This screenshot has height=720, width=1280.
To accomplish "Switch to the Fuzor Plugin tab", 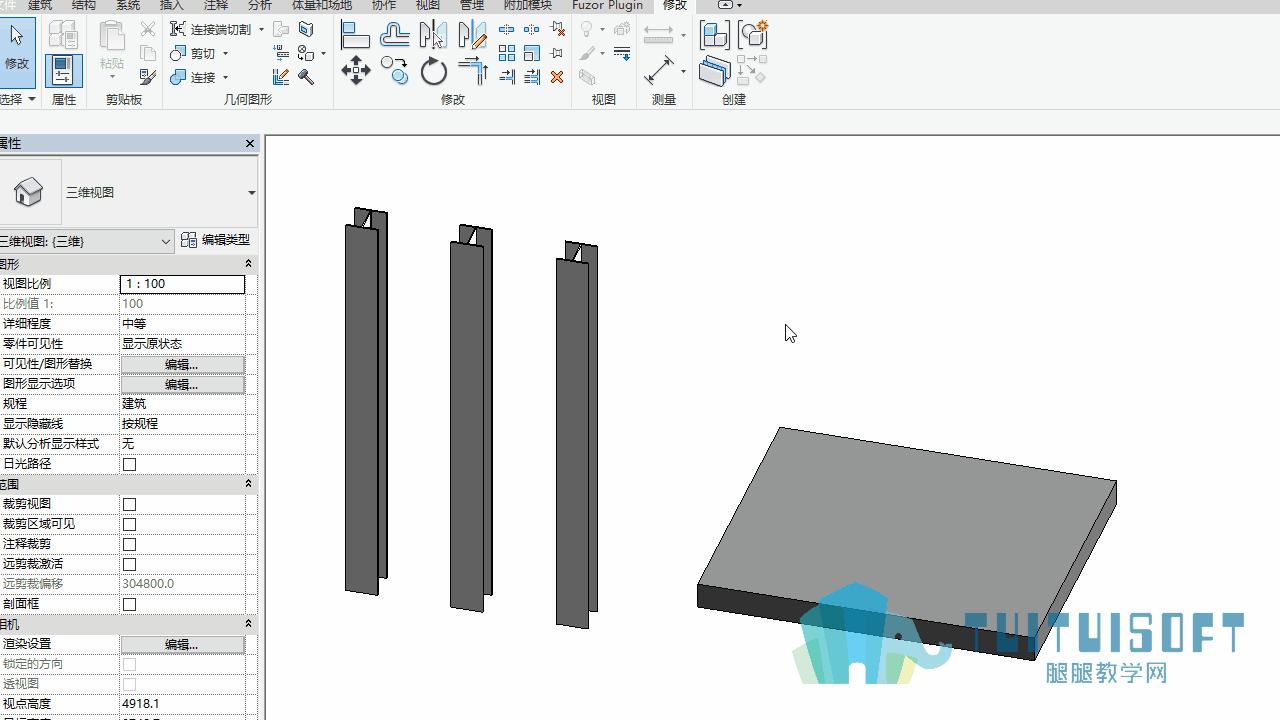I will coord(607,5).
